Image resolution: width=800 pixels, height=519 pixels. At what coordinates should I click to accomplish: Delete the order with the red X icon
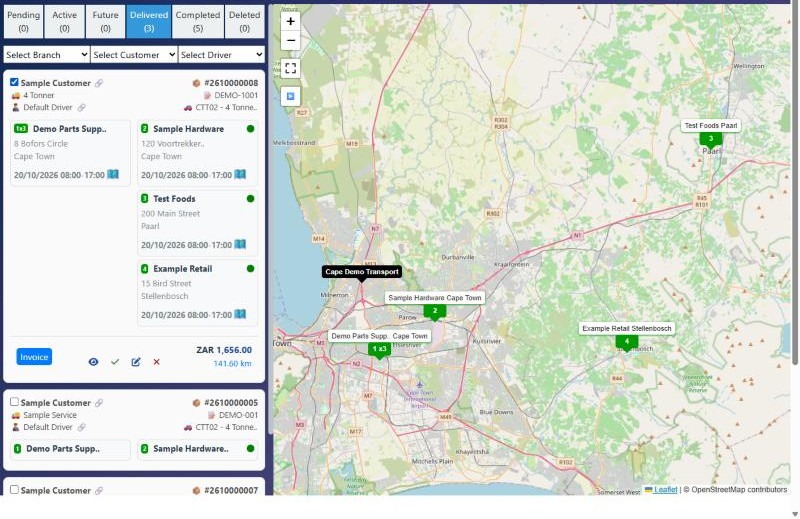157,362
